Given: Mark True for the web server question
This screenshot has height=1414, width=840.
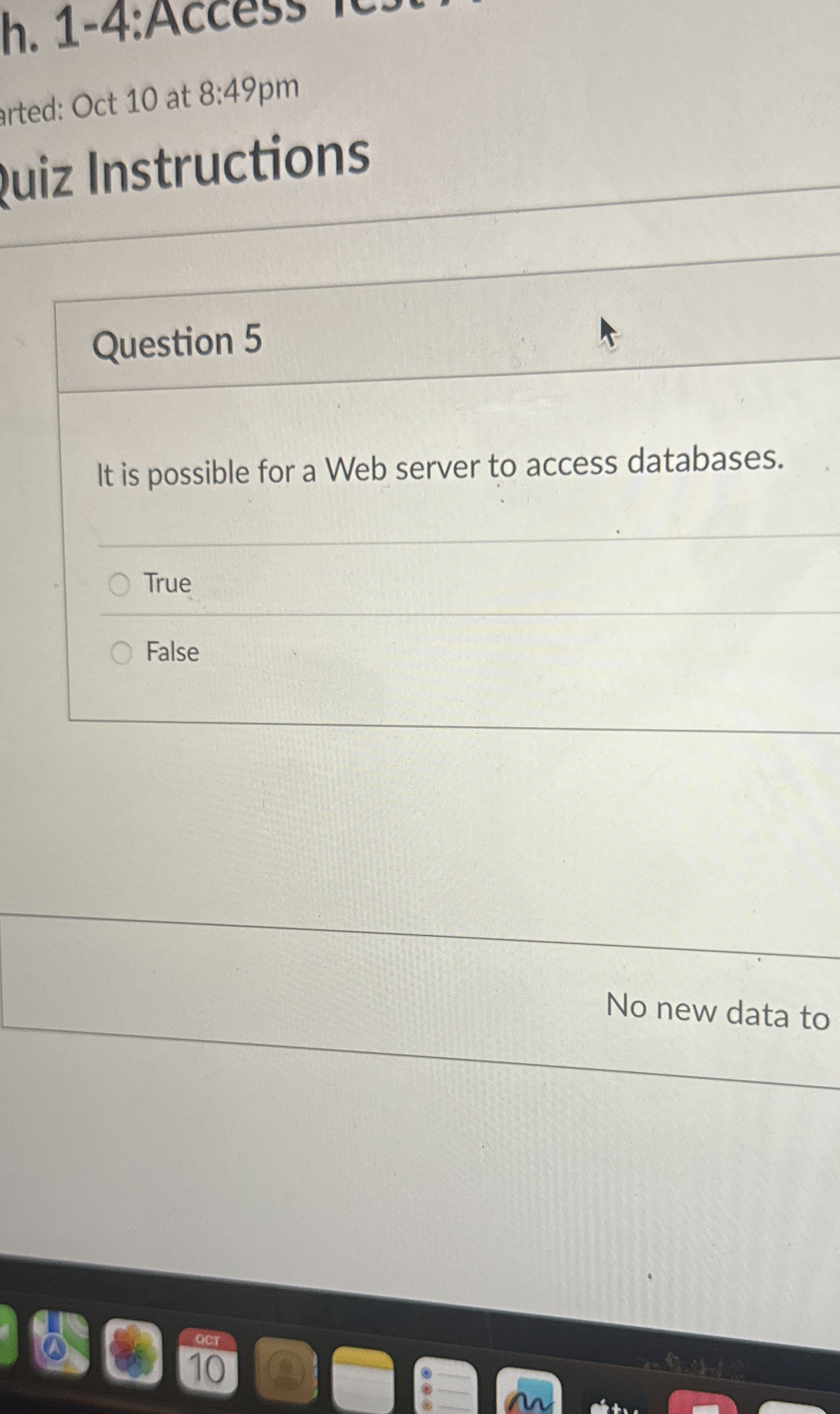Looking at the screenshot, I should 122,584.
